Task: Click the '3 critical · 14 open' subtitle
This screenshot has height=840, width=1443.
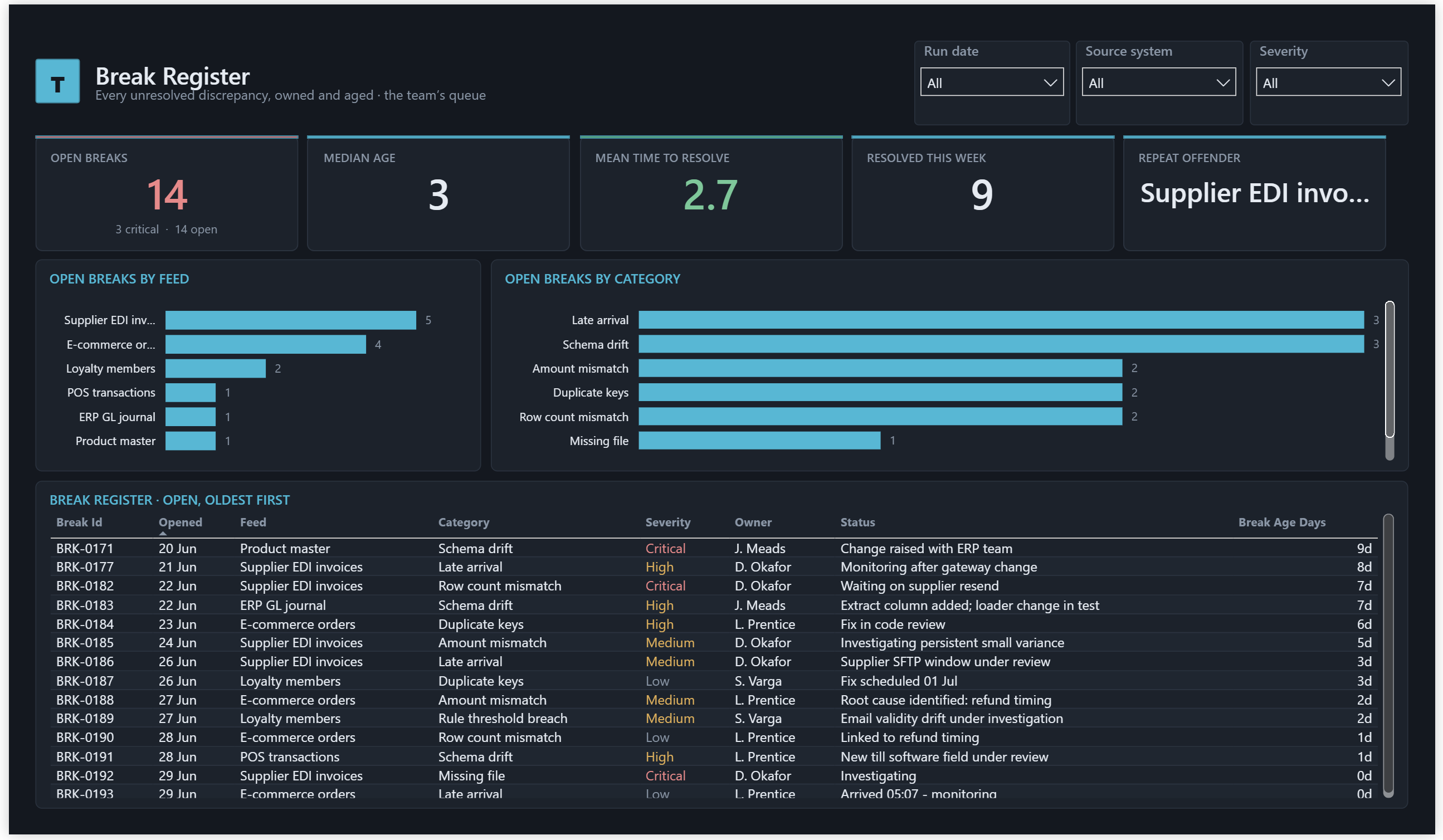Action: coord(166,229)
